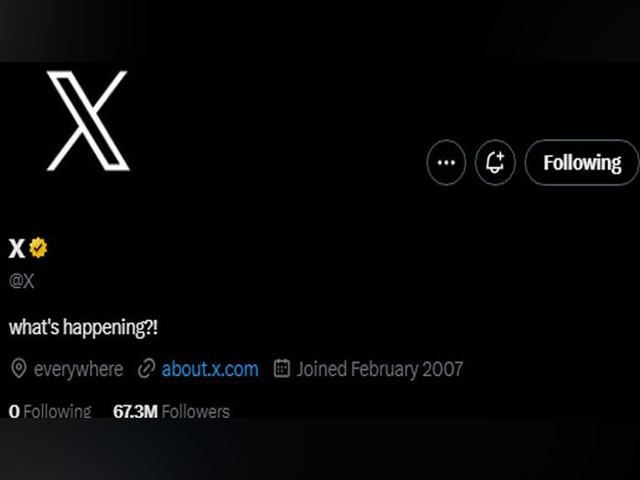This screenshot has width=640, height=480.
Task: Click the gold verified checkmark badge
Action: (38, 247)
